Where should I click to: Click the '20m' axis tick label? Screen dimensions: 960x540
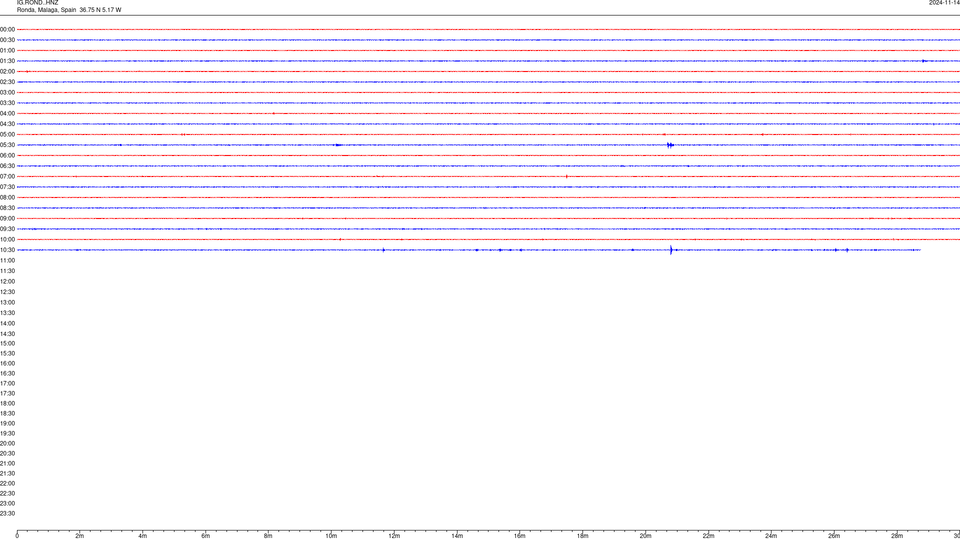coord(646,536)
